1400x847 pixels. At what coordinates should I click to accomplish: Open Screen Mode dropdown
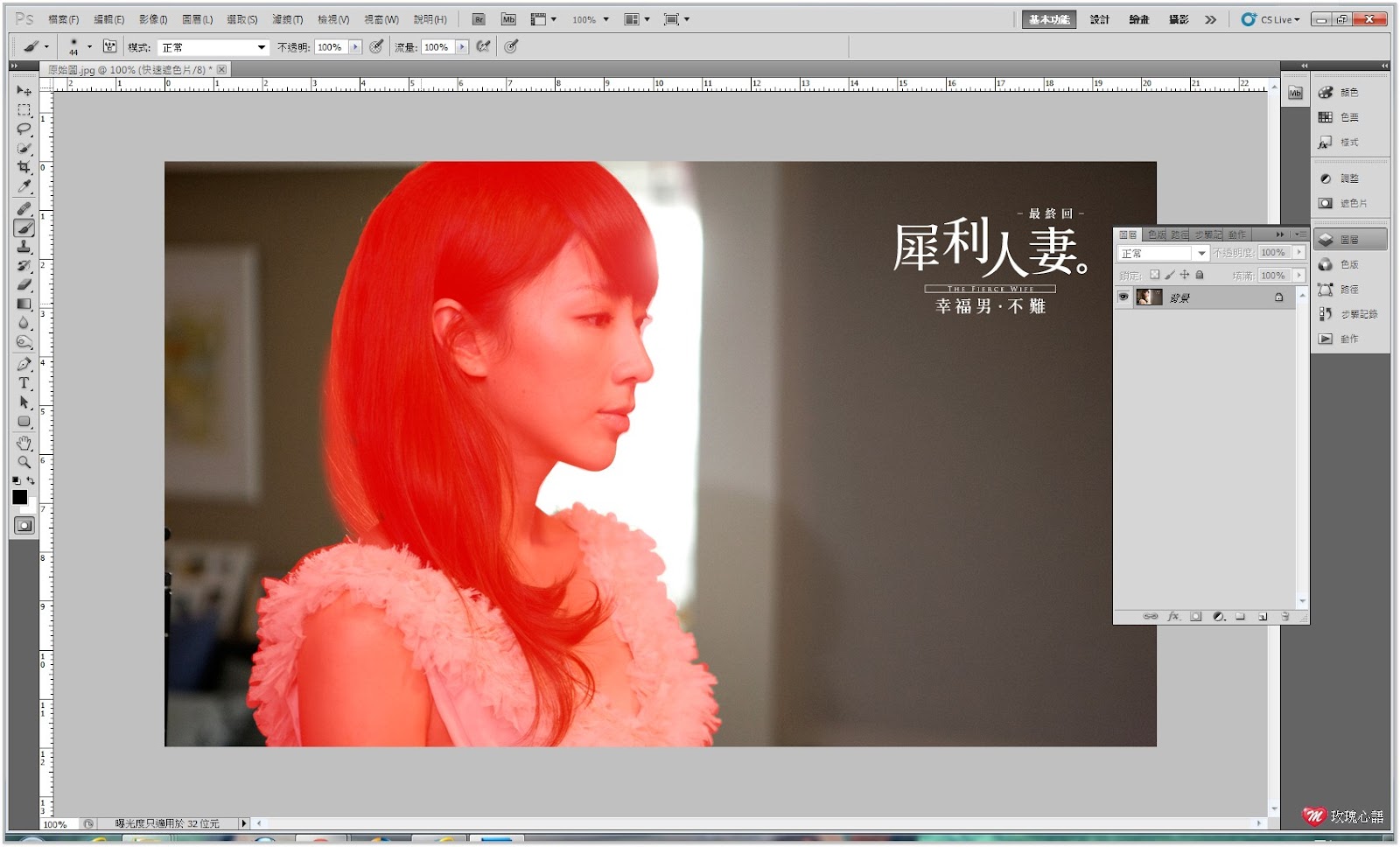point(676,19)
